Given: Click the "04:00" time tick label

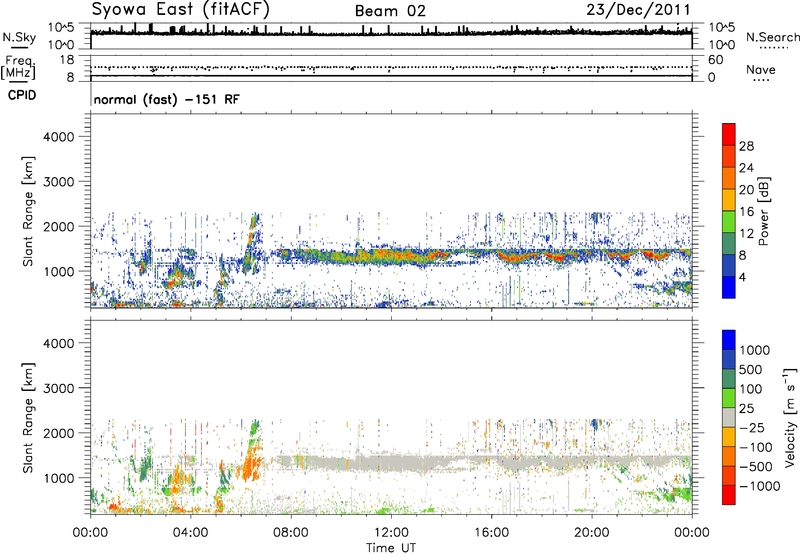Looking at the screenshot, I should [x=190, y=533].
